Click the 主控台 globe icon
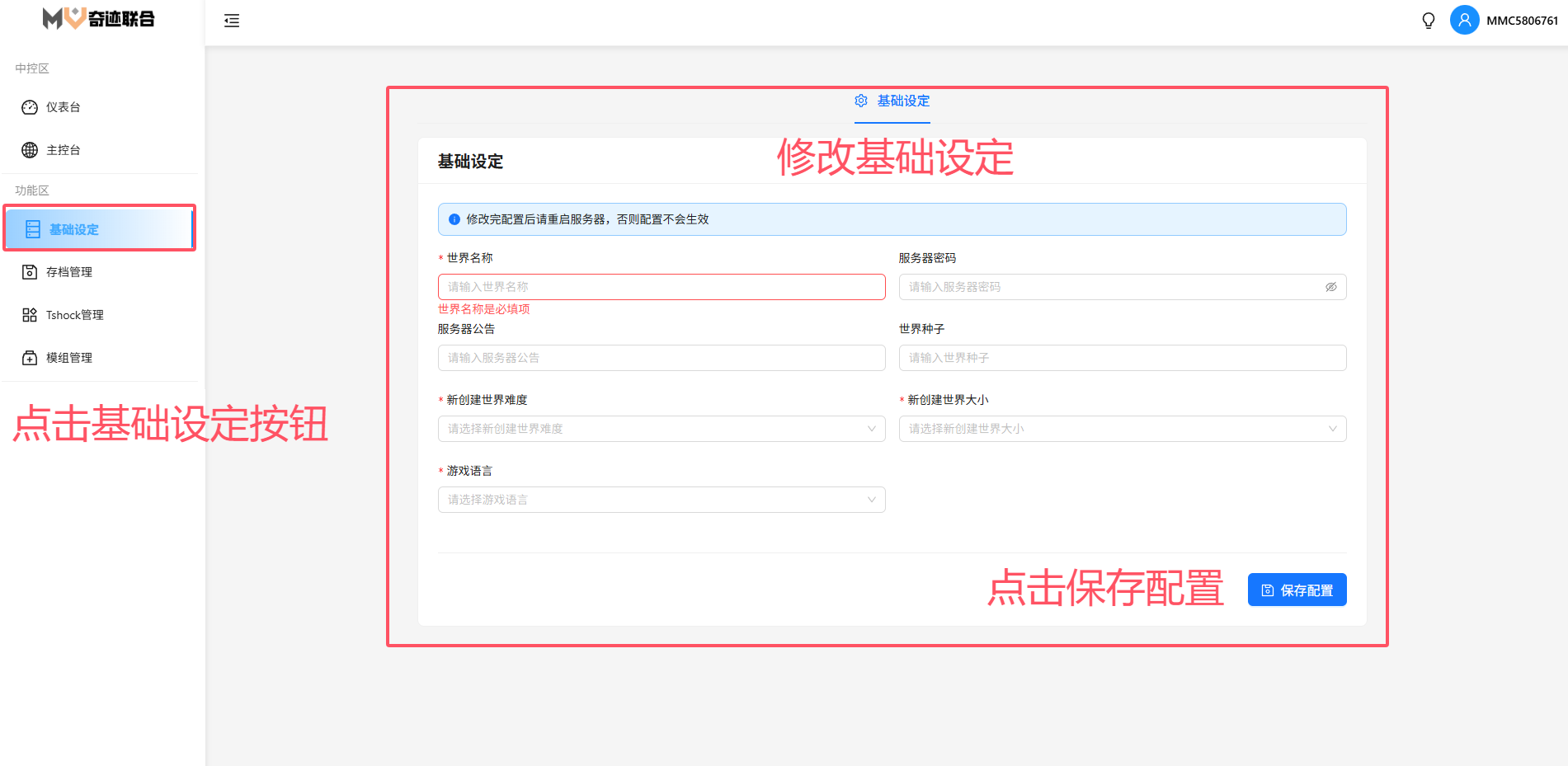The width and height of the screenshot is (1568, 766). (30, 150)
